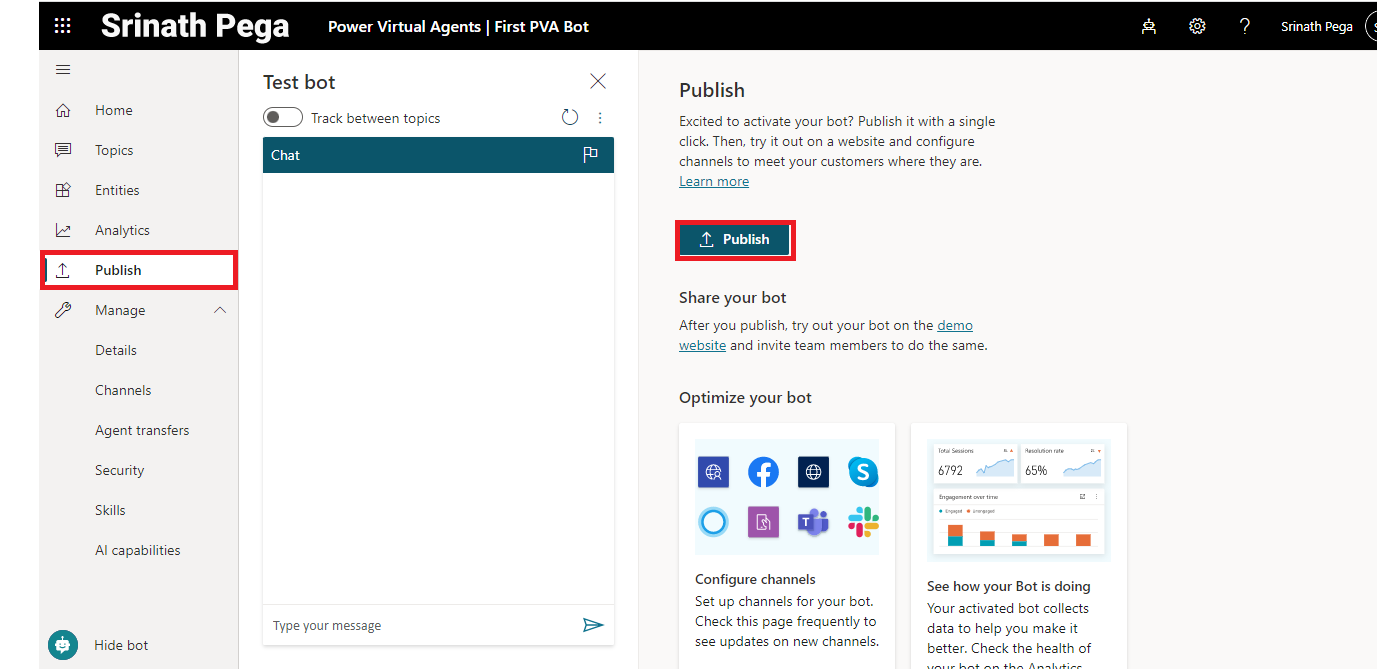Go to Analytics in the sidebar
This screenshot has height=671, width=1377.
click(x=122, y=230)
